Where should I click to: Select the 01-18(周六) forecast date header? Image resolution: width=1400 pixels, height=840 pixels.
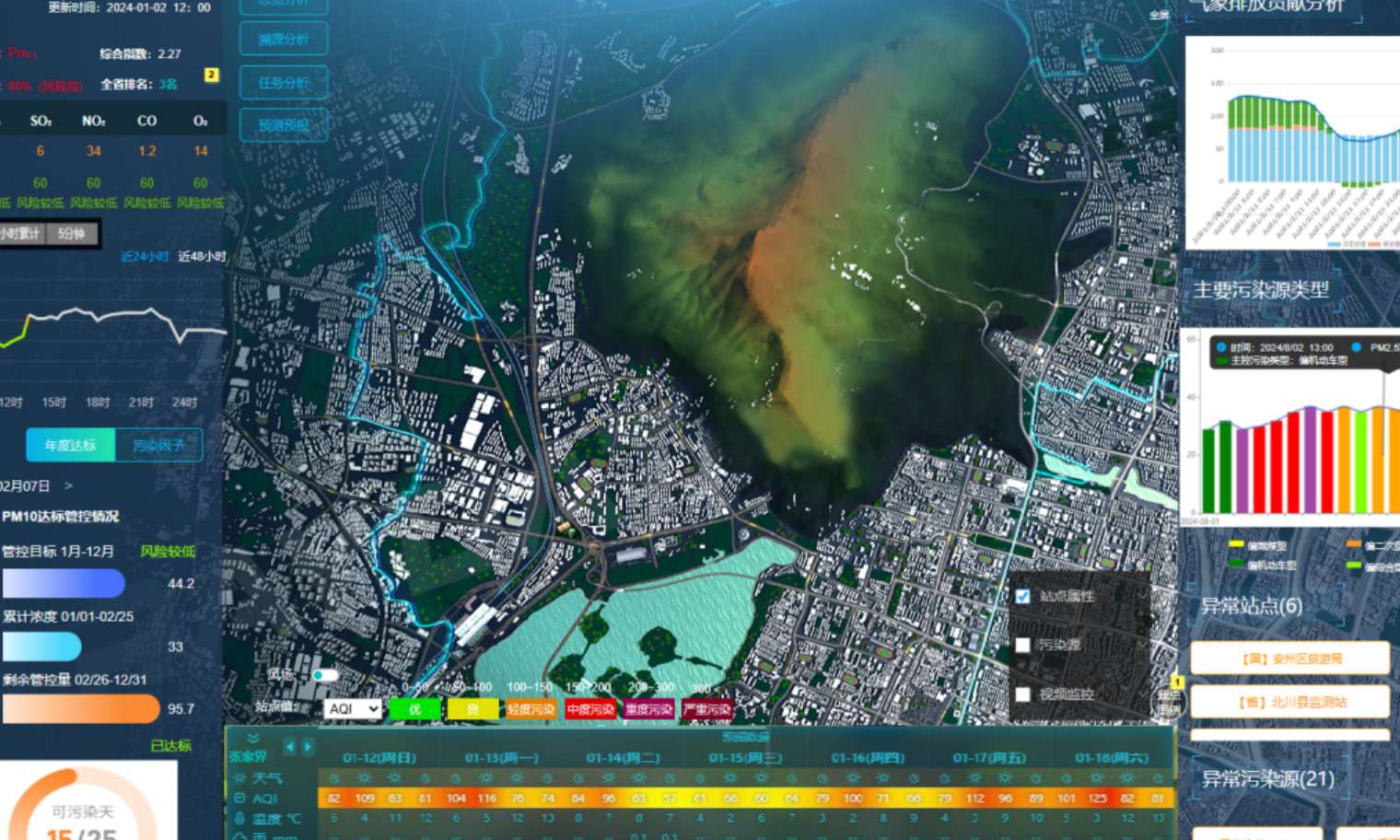[x=1112, y=757]
